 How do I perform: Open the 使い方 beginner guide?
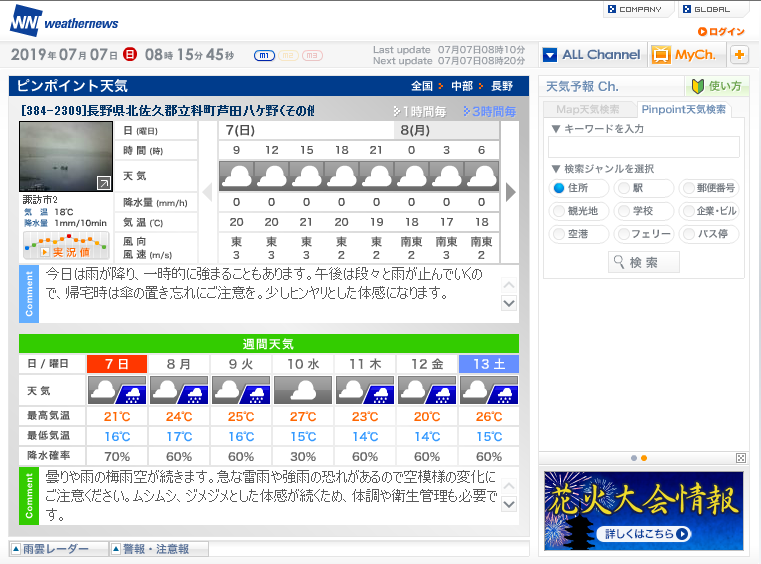(x=717, y=86)
